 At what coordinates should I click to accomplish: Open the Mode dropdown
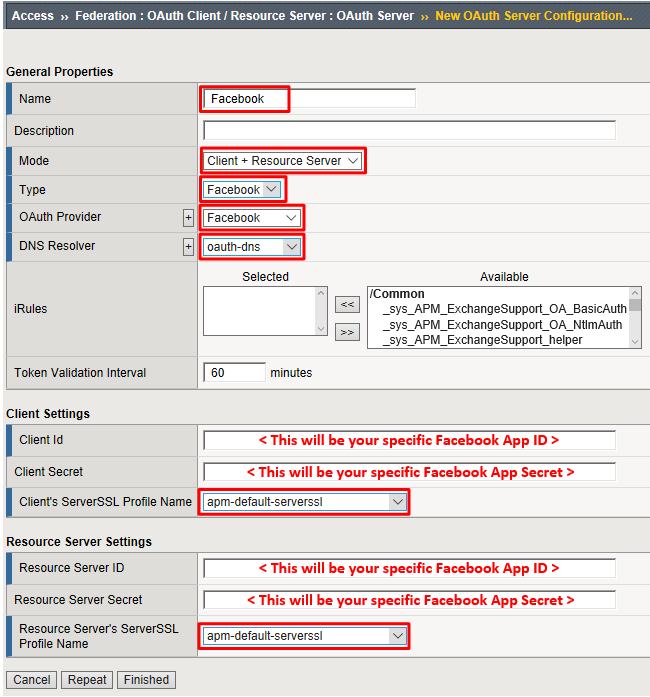pos(283,160)
